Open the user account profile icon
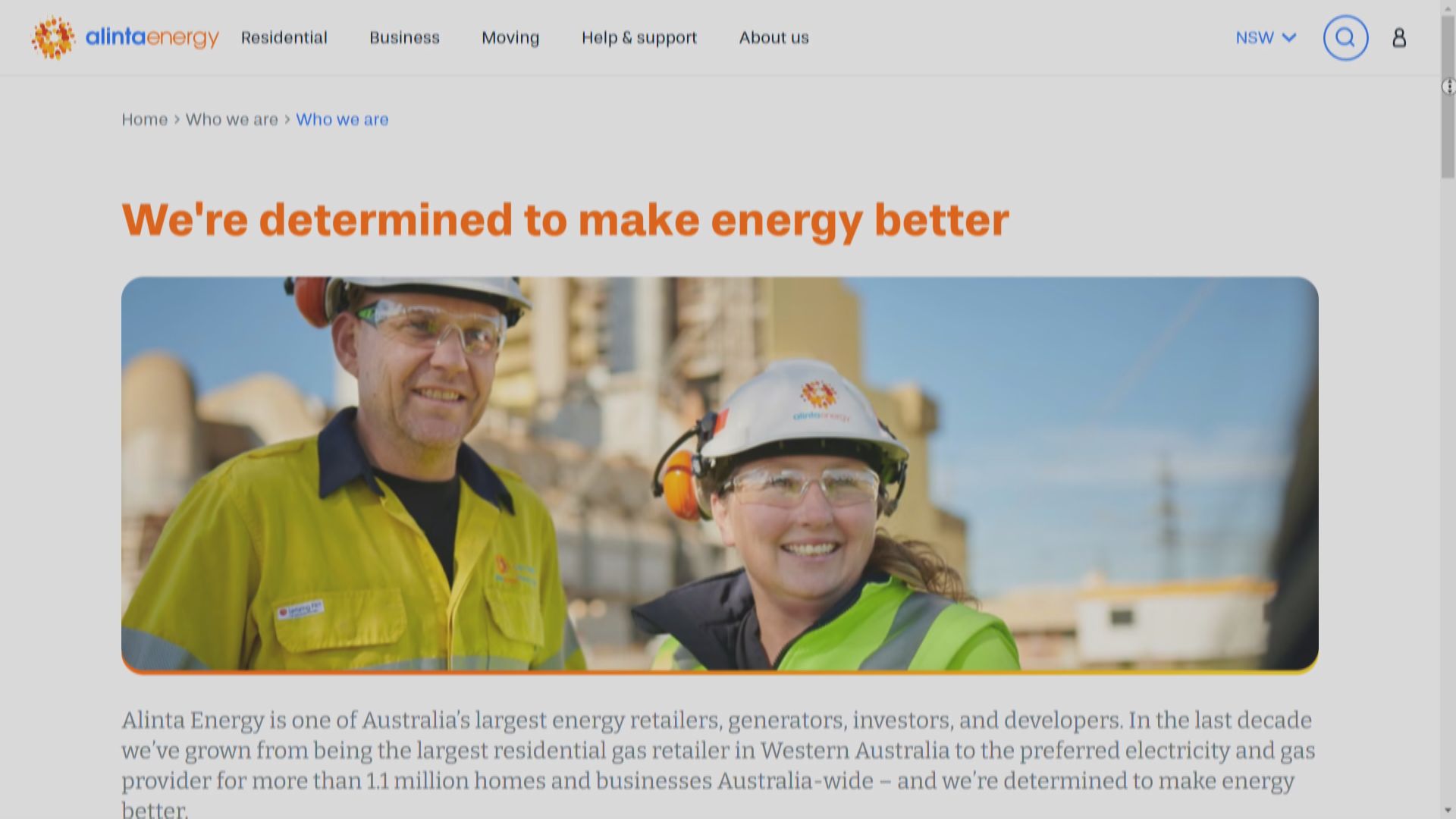This screenshot has width=1456, height=819. tap(1399, 38)
